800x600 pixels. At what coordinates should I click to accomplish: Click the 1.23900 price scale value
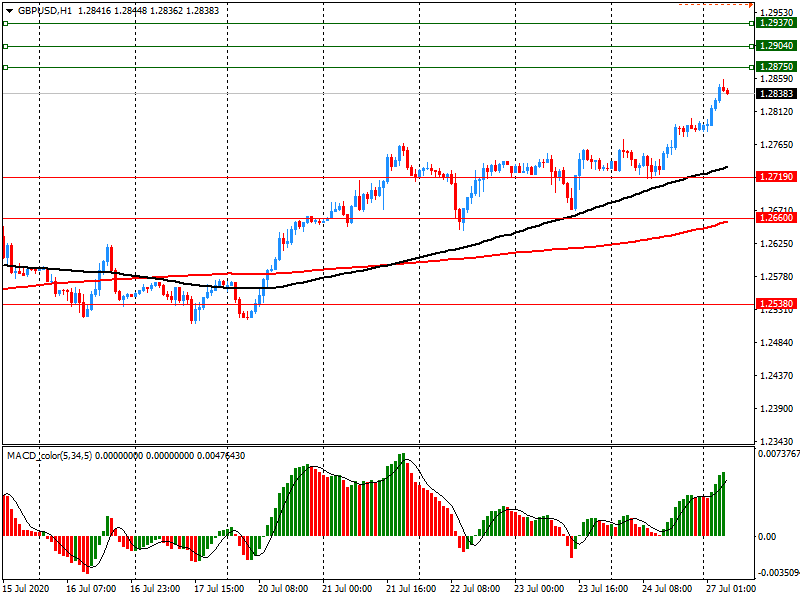777,409
